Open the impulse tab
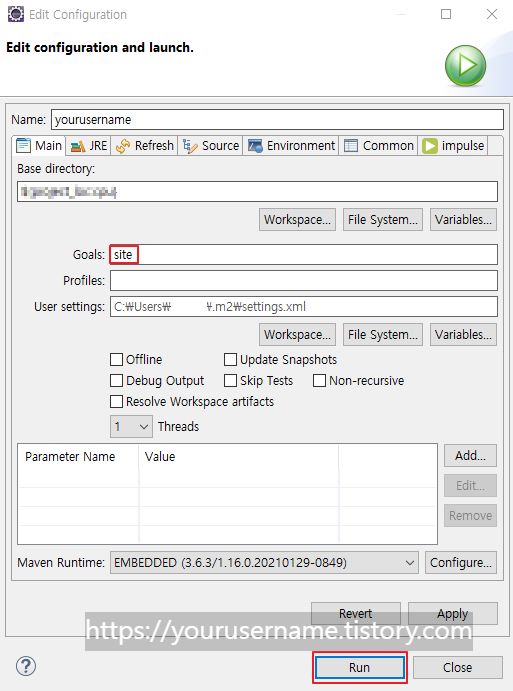513x691 pixels. pyautogui.click(x=453, y=145)
